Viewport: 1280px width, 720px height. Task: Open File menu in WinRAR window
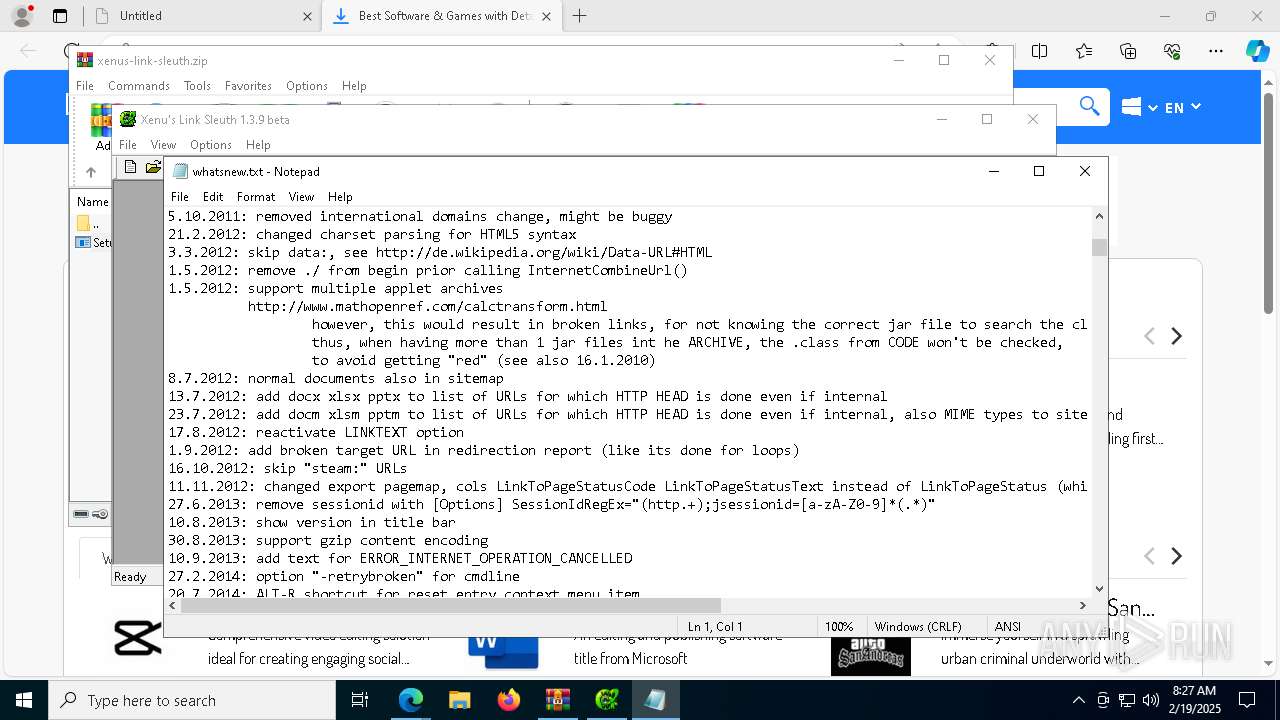[85, 86]
